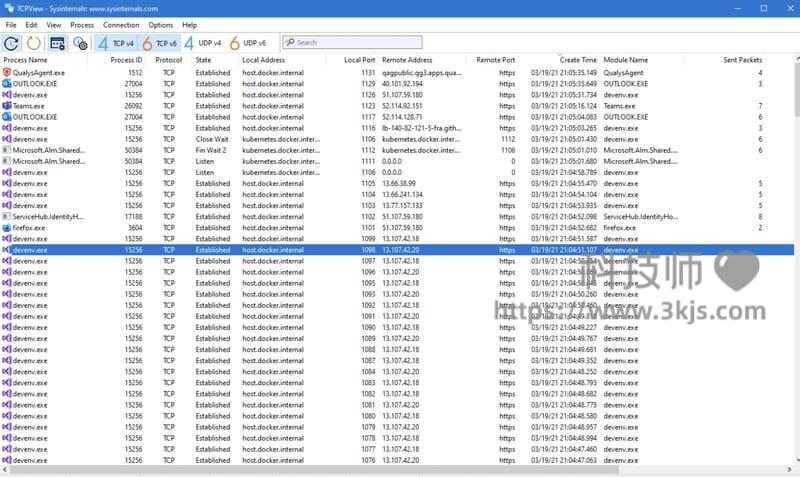
Task: Toggle the UDP v6 filter
Action: tap(248, 43)
